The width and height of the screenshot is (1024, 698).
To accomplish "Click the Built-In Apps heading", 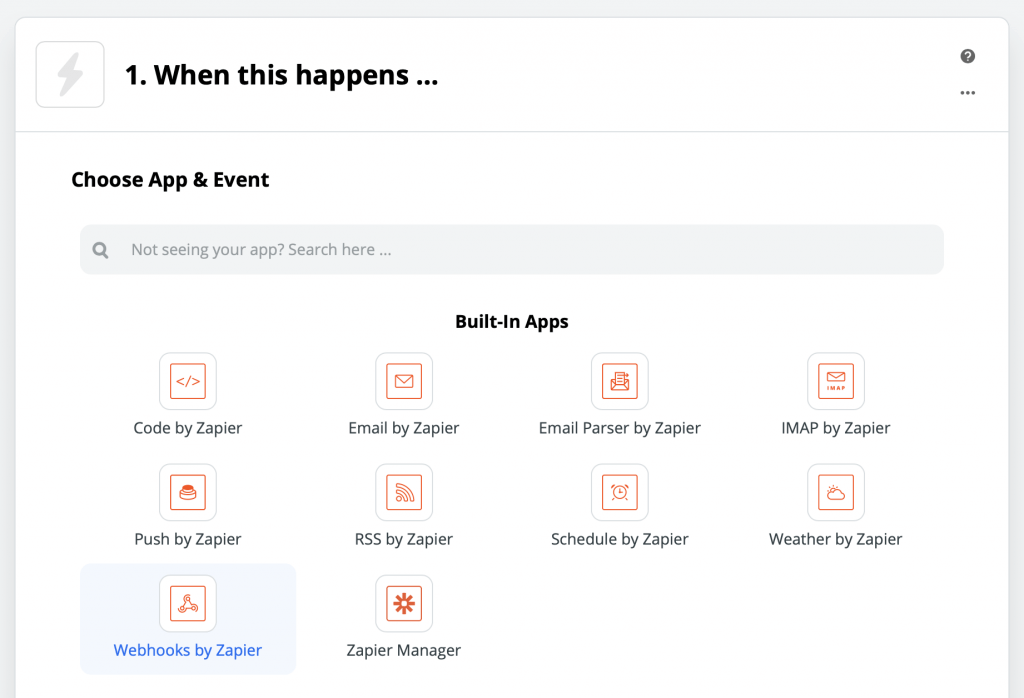I will click(512, 322).
